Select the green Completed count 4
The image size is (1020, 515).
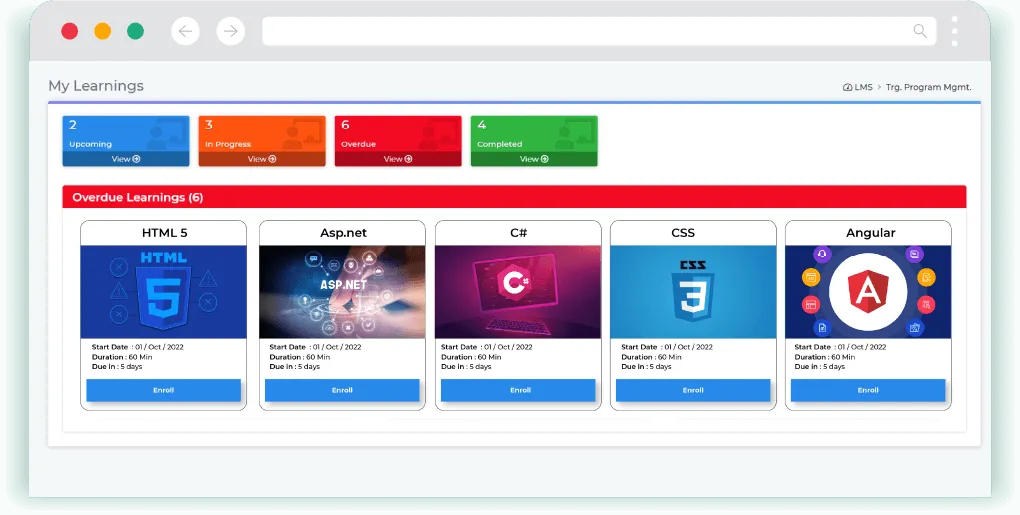pyautogui.click(x=481, y=125)
